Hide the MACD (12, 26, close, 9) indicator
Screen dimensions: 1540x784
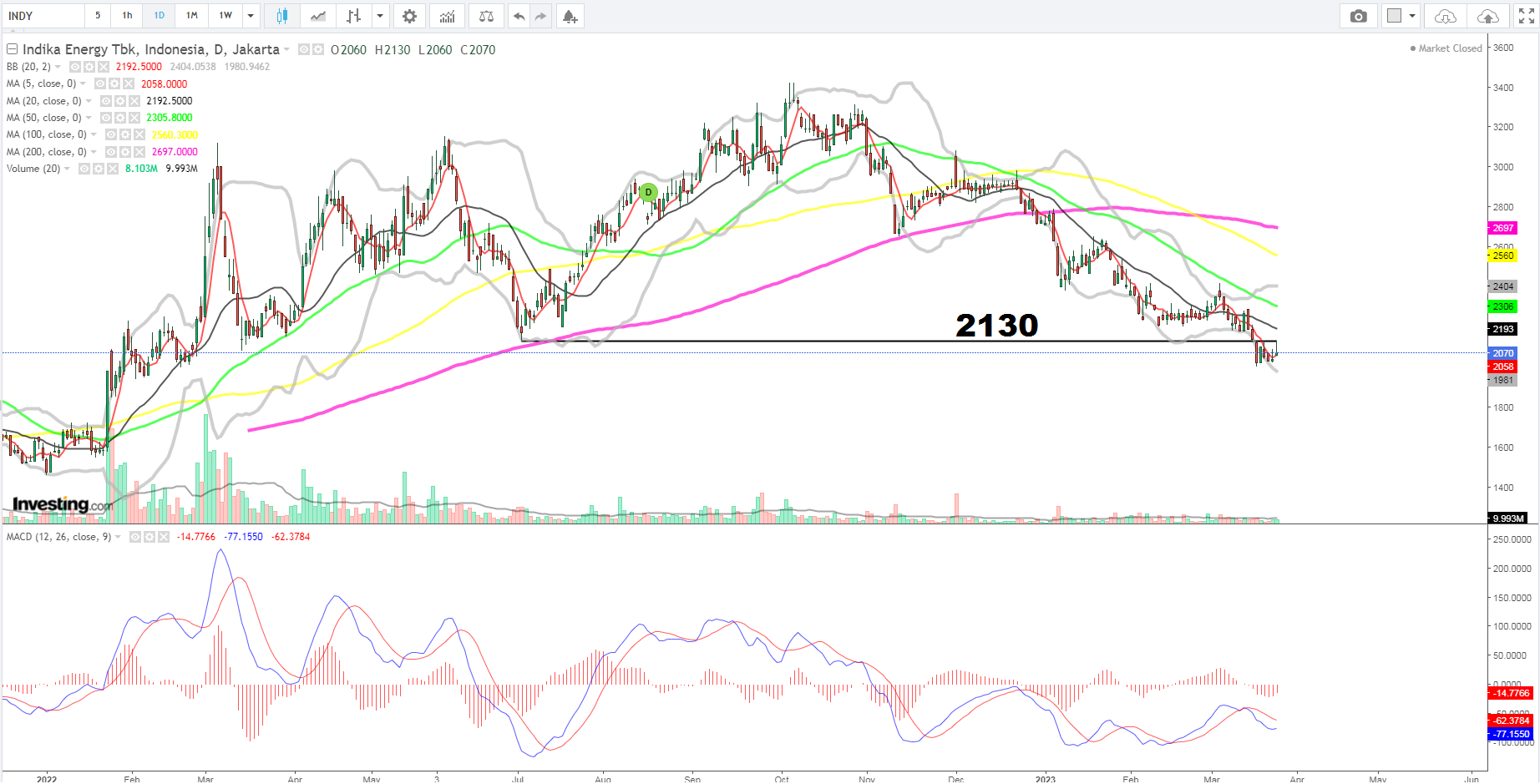(135, 537)
